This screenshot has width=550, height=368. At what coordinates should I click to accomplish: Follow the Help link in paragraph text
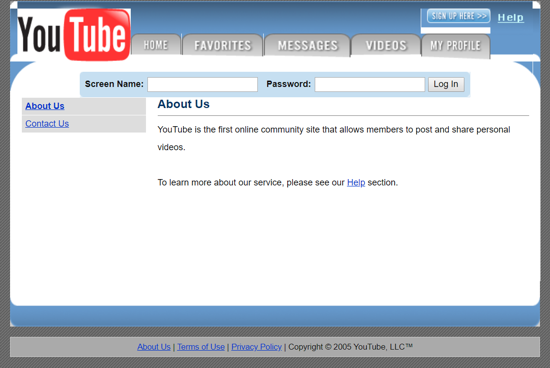[356, 182]
